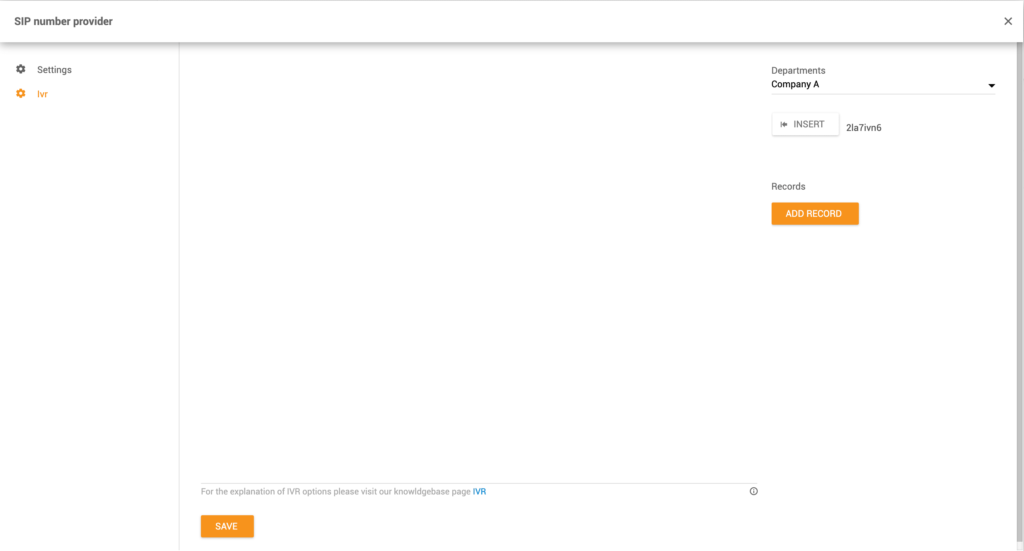The width and height of the screenshot is (1024, 551).
Task: Click the 2la7ivn6 department code
Action: (x=863, y=127)
